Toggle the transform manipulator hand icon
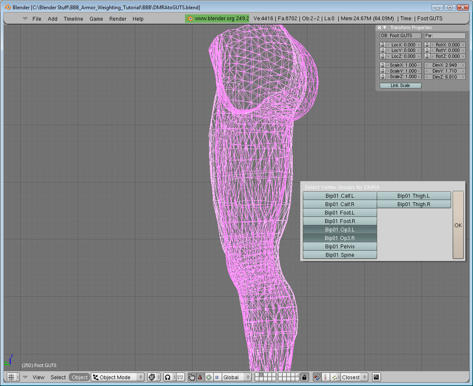The image size is (473, 386). (192, 377)
